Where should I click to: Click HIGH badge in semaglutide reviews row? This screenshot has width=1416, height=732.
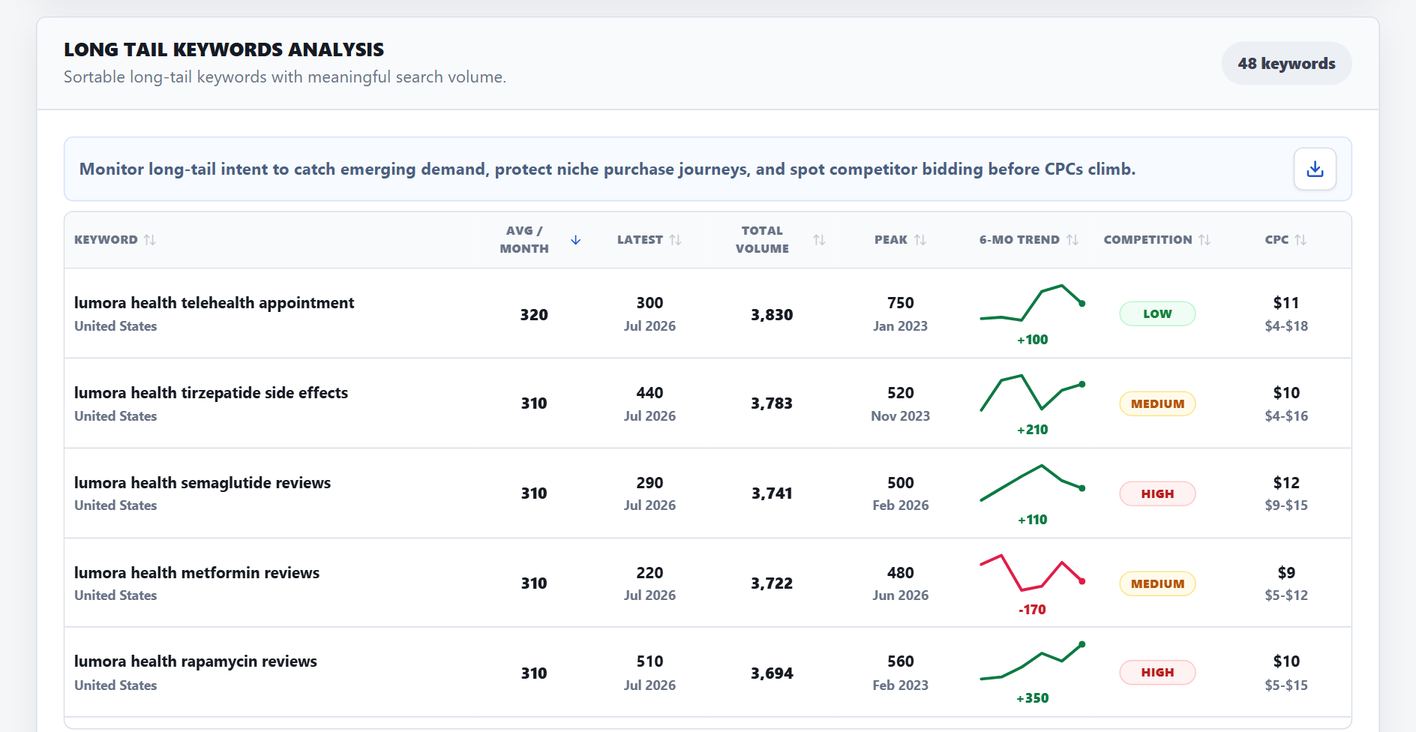[1157, 494]
